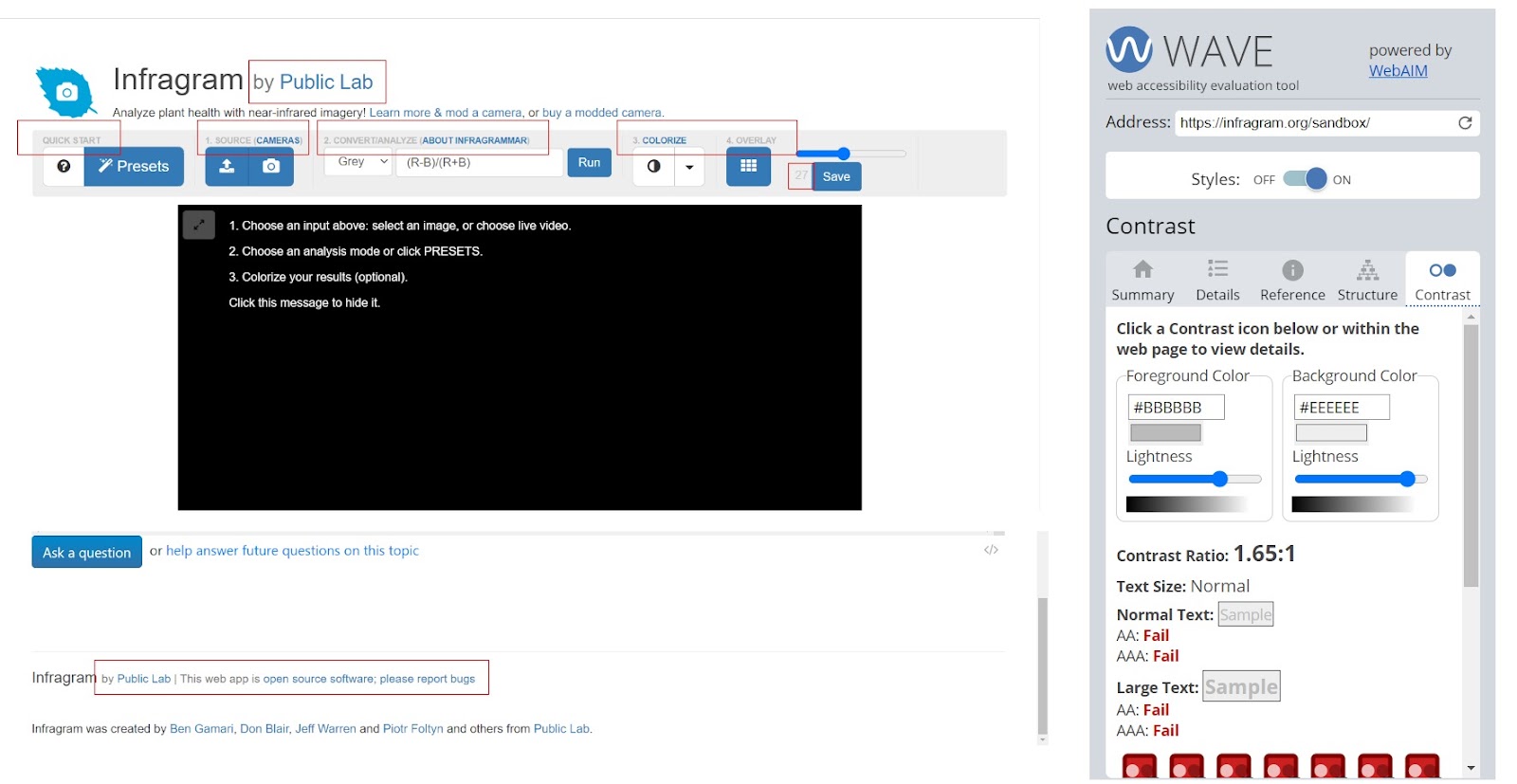Adjust the Background Color lightness slider
Image resolution: width=1517 pixels, height=784 pixels.
tap(1361, 480)
